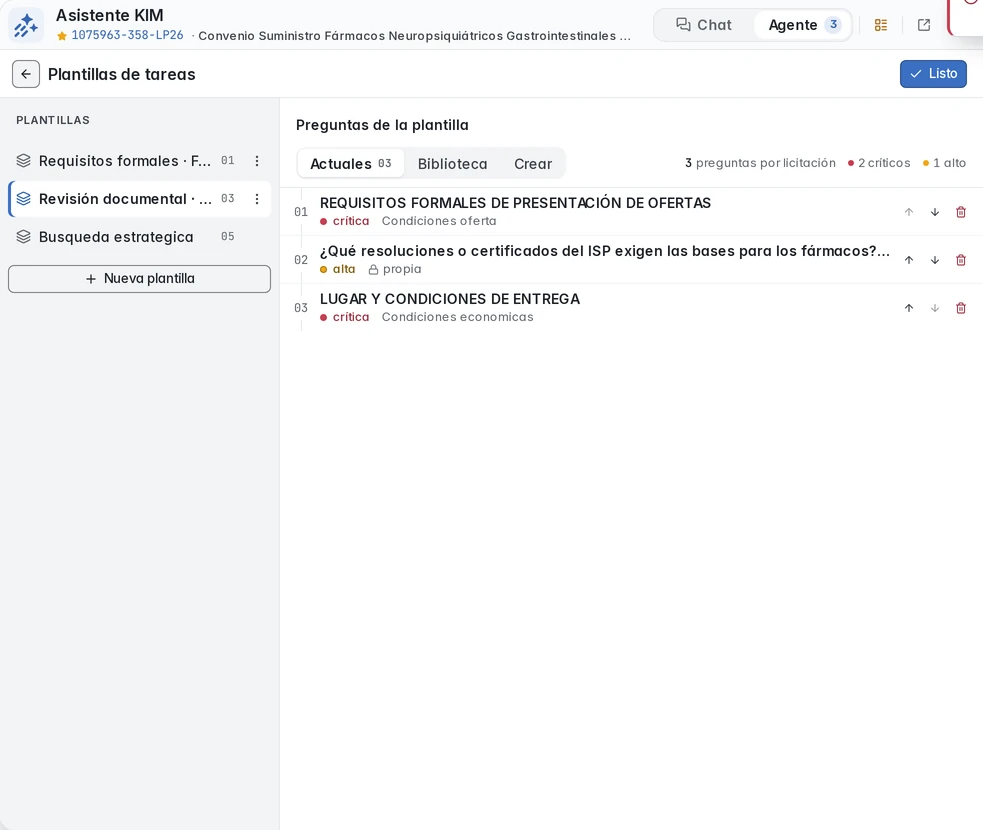Move LUGAR Y CONDICIONES DE ENTREGA down
The width and height of the screenshot is (983, 830).
tap(935, 308)
